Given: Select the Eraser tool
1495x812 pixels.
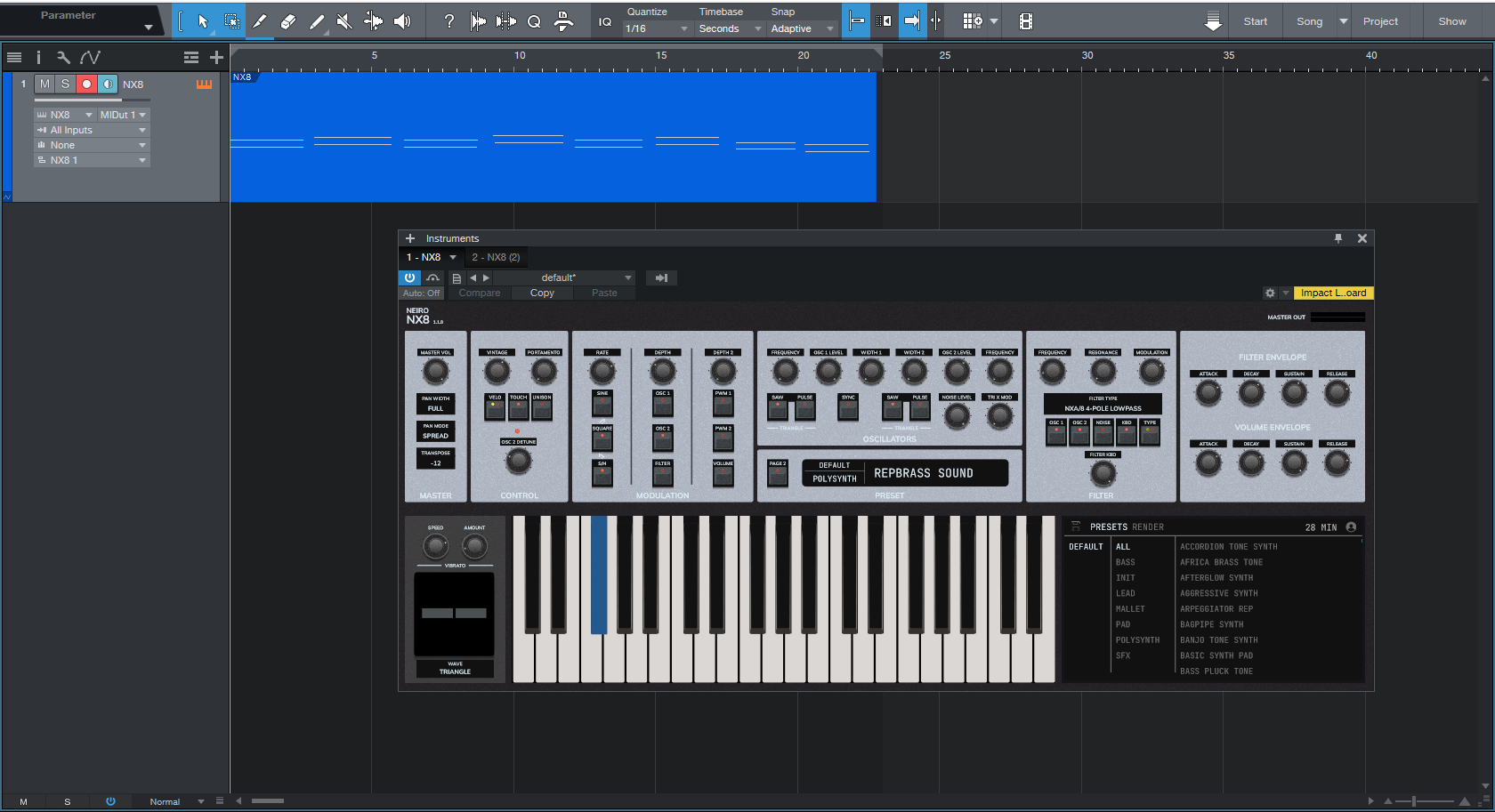Looking at the screenshot, I should 287,21.
